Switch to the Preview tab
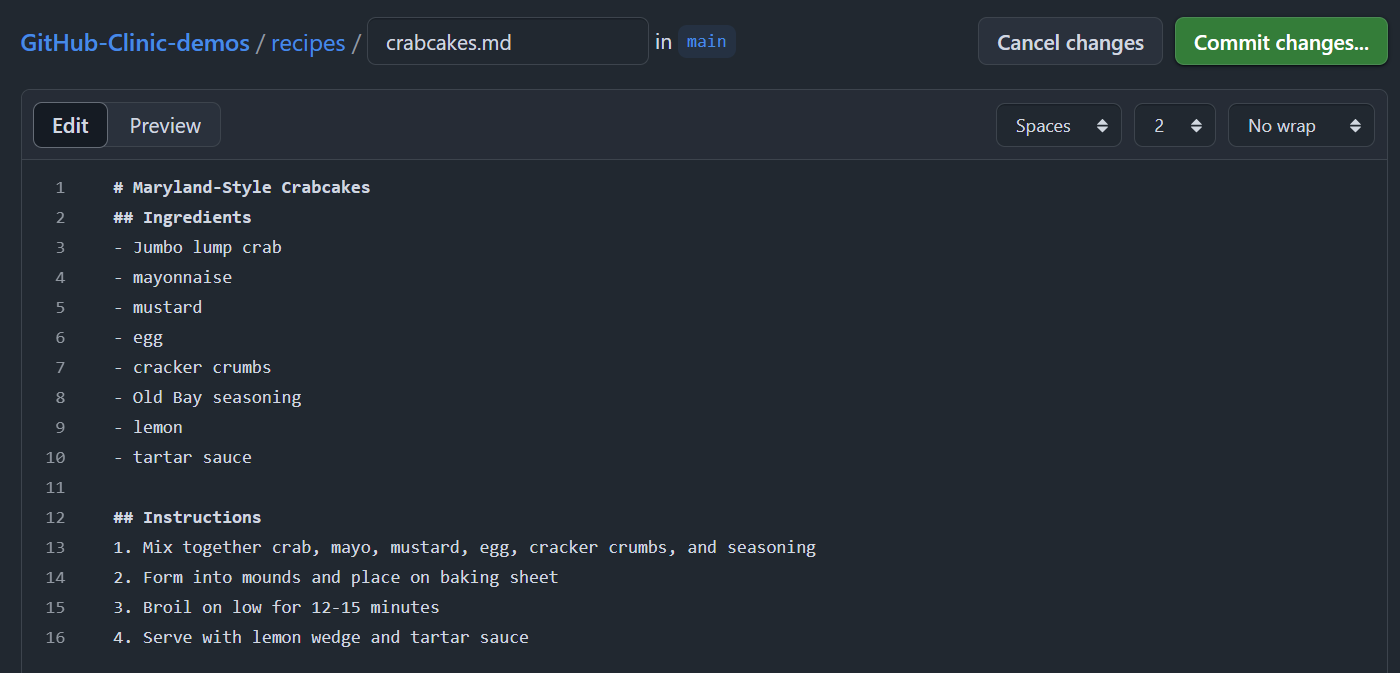This screenshot has width=1400, height=673. 165,125
